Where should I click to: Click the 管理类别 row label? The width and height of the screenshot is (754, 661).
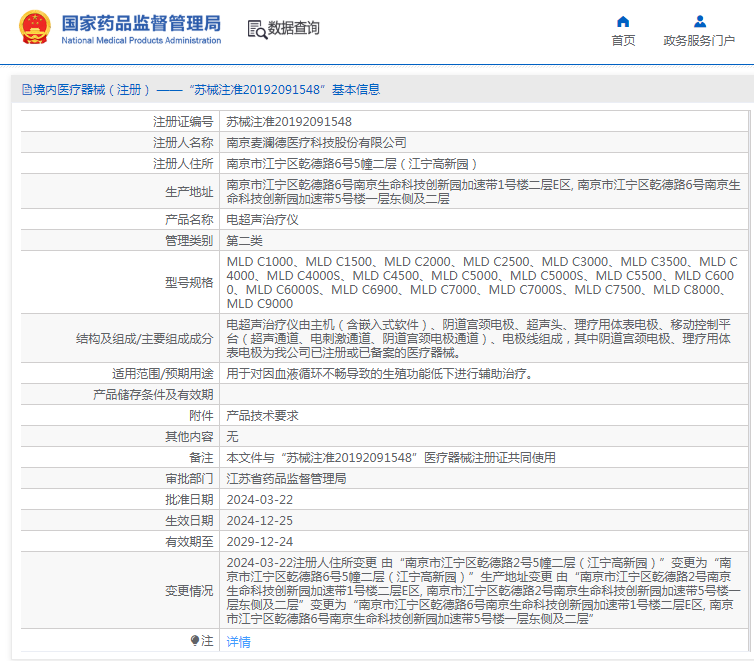[189, 241]
